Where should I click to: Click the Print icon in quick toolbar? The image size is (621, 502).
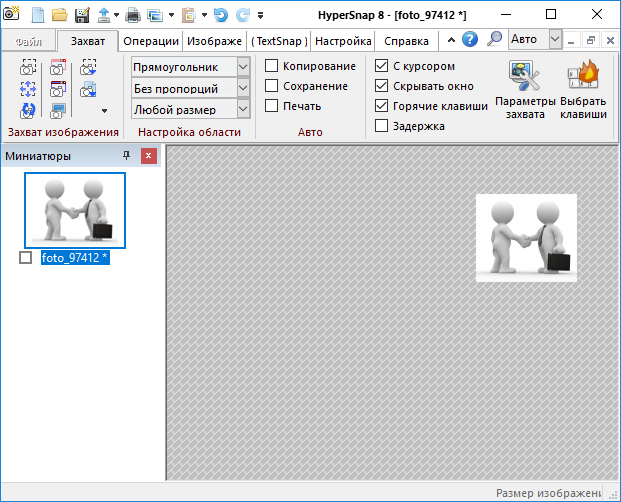[132, 15]
